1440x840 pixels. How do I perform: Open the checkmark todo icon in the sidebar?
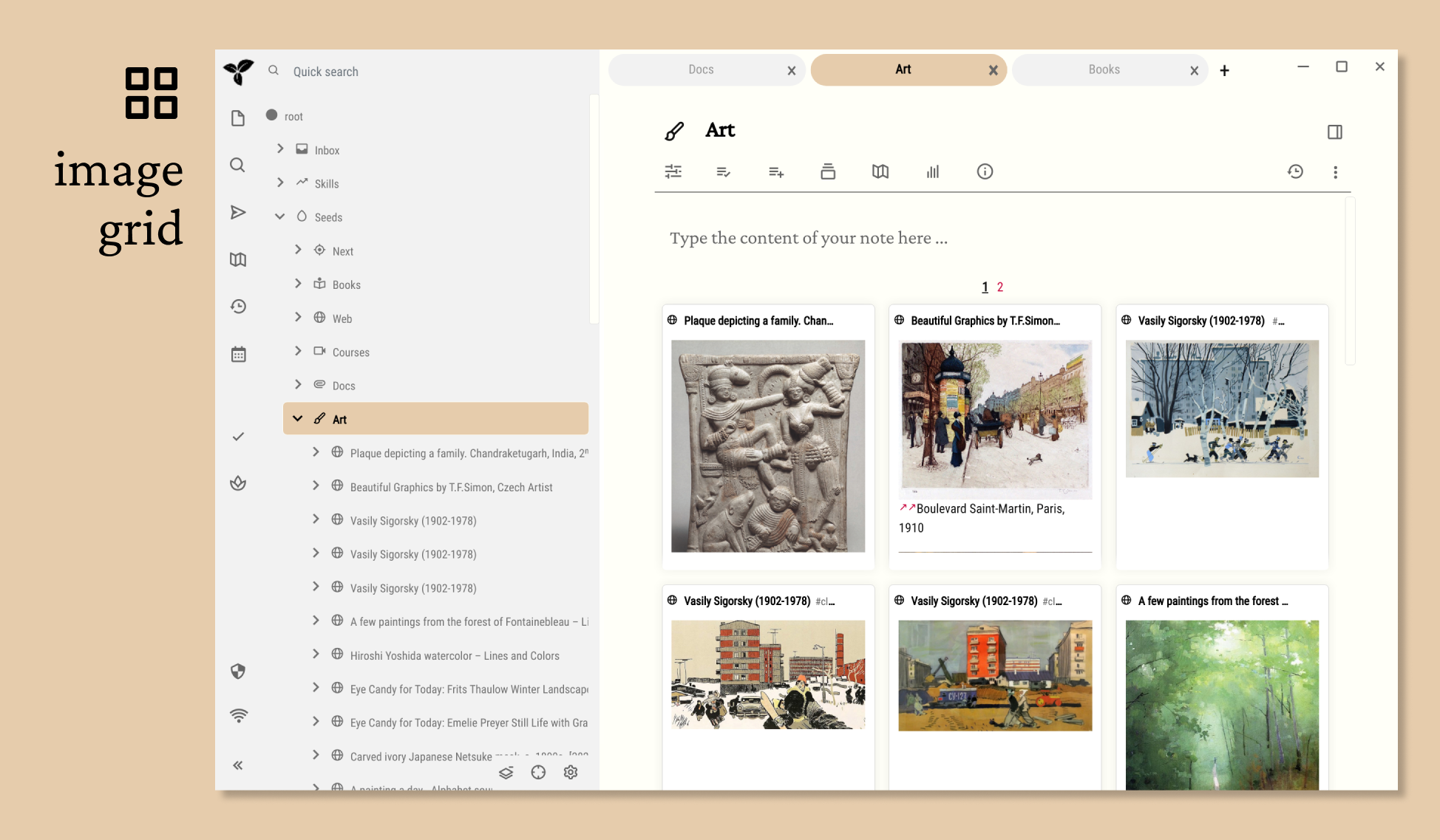[x=238, y=437]
